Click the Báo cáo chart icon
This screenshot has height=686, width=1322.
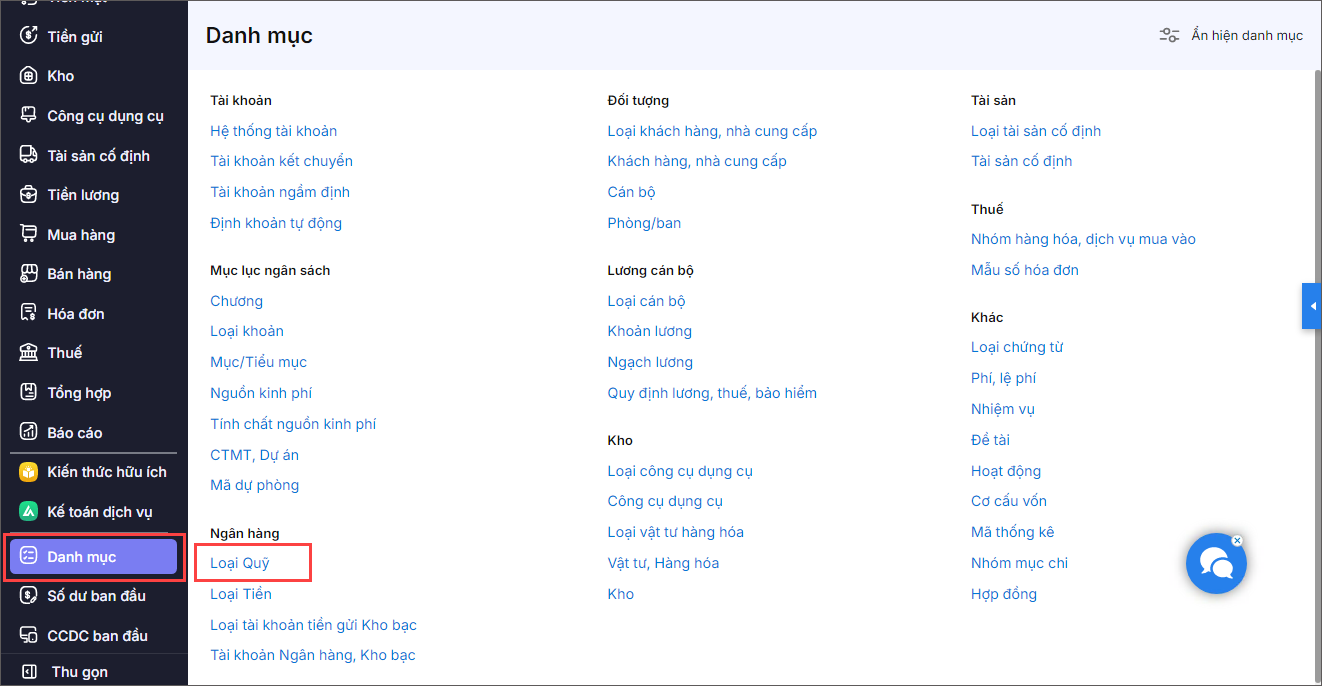(x=29, y=432)
